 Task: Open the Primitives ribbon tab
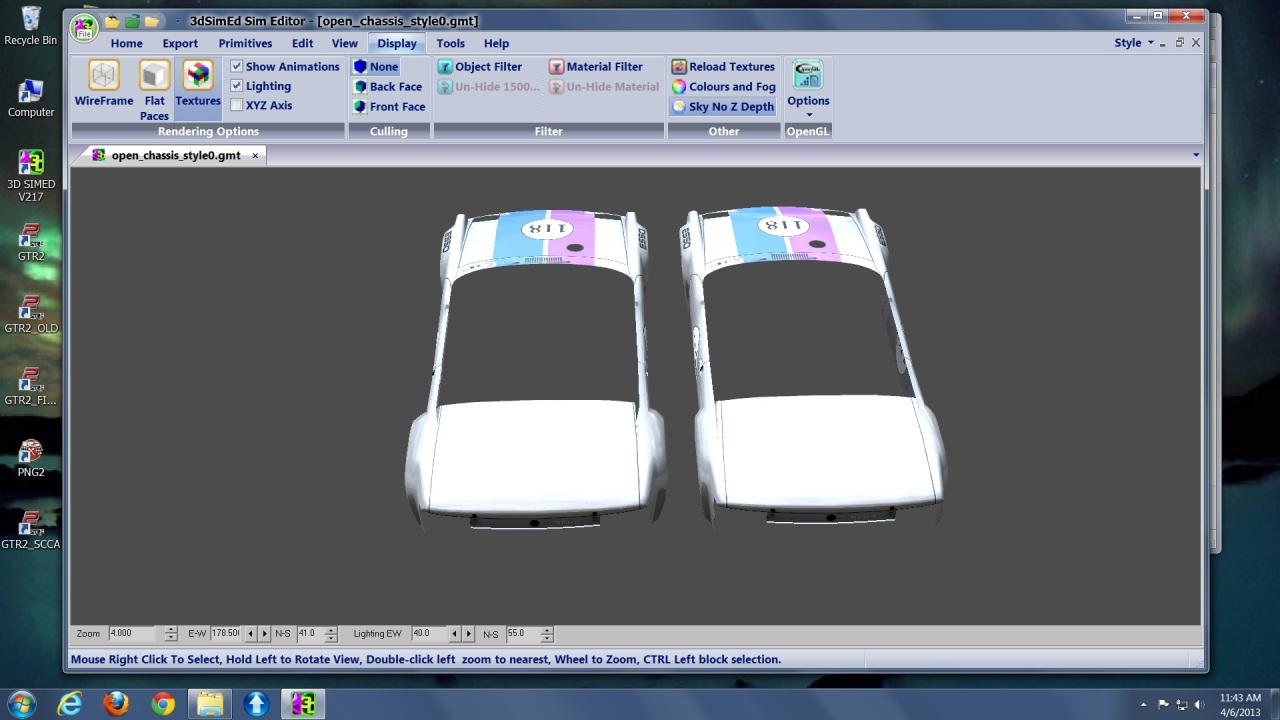[x=245, y=43]
